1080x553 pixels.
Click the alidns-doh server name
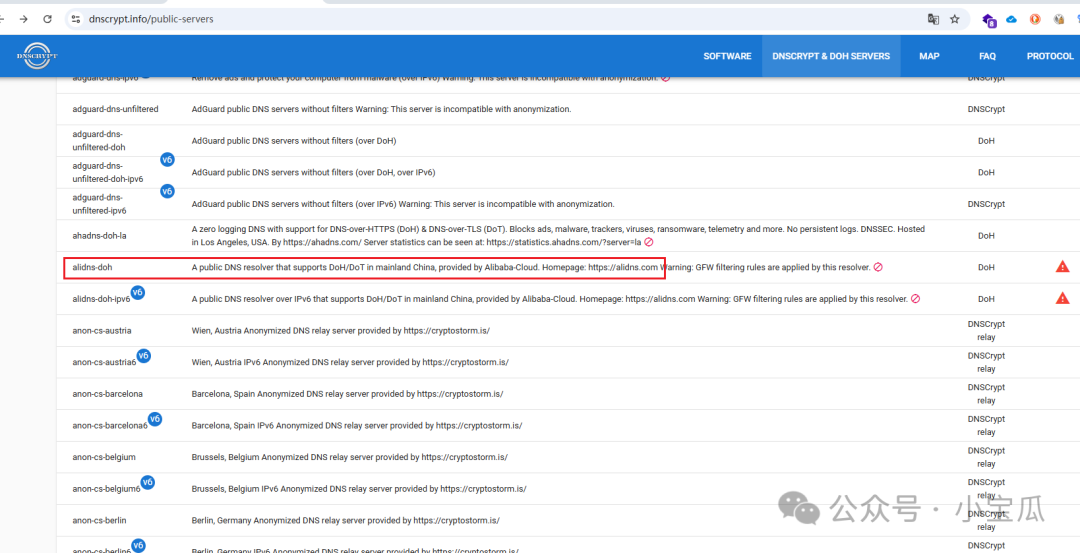92,267
